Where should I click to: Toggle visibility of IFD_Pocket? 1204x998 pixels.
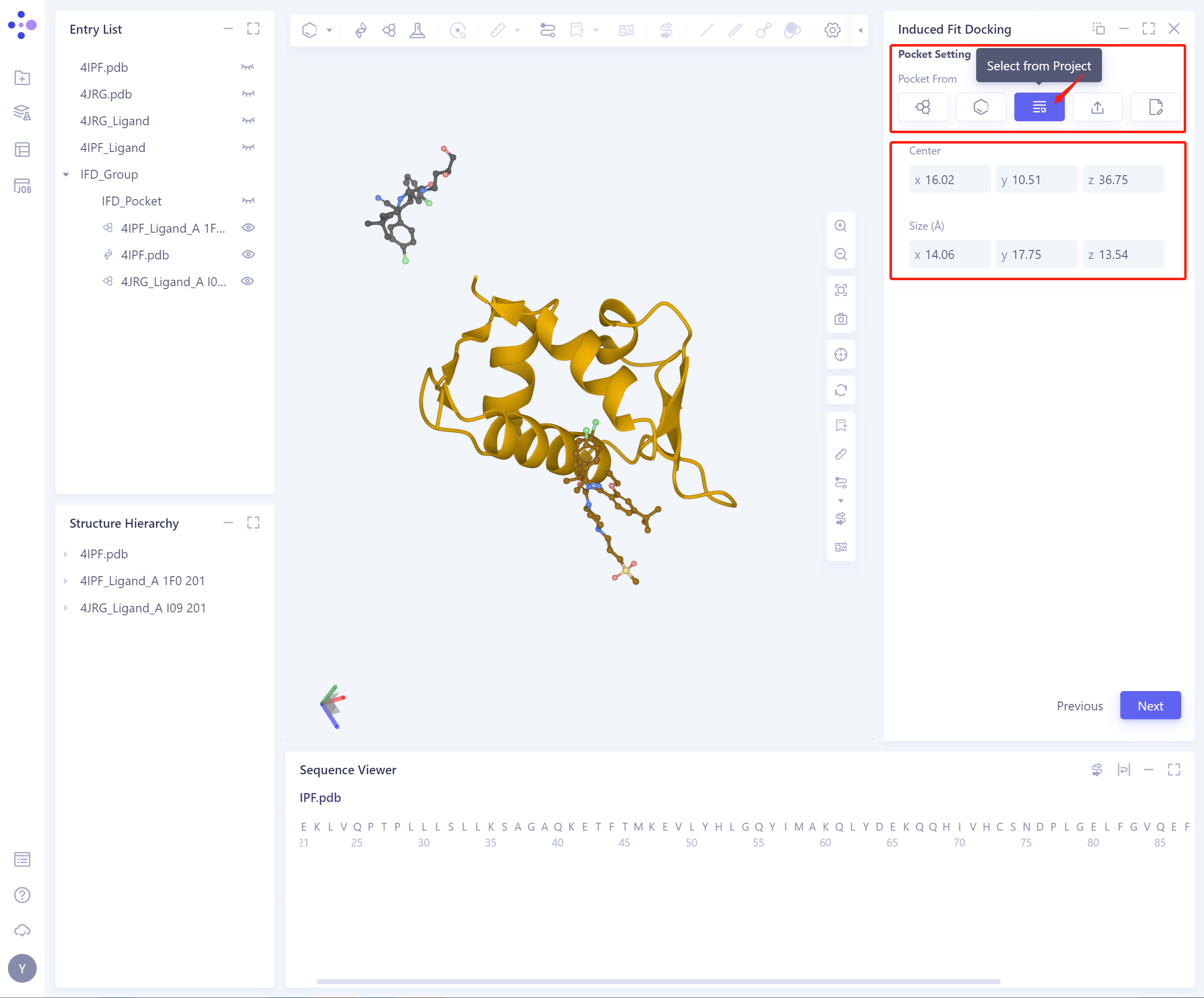coord(248,200)
